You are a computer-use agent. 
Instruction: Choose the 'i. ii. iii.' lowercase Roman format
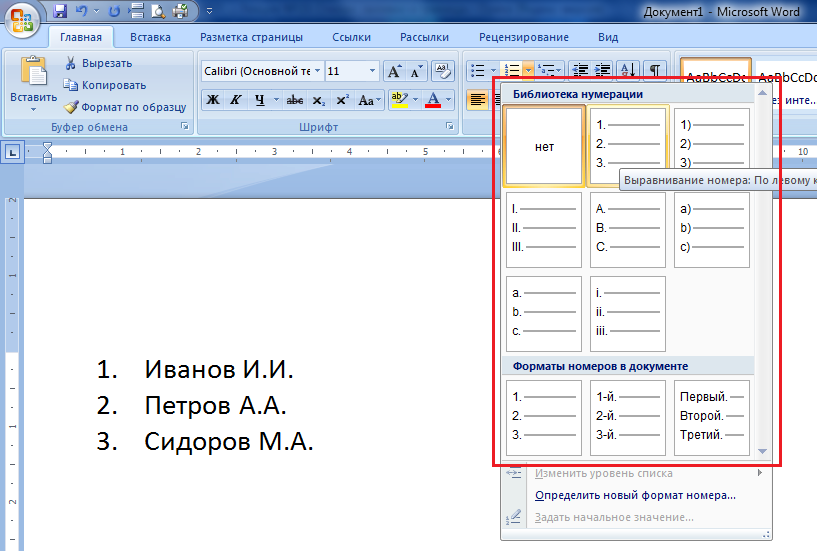pyautogui.click(x=628, y=314)
